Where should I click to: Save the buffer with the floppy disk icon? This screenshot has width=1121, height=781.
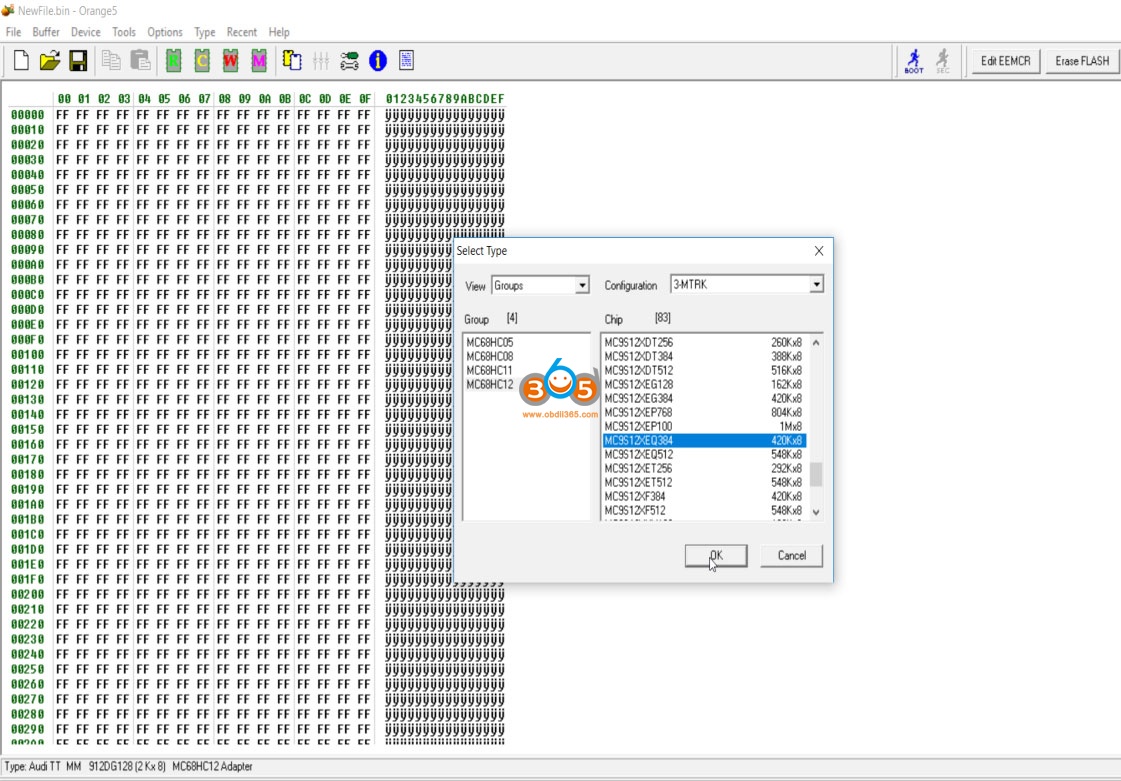[x=78, y=61]
